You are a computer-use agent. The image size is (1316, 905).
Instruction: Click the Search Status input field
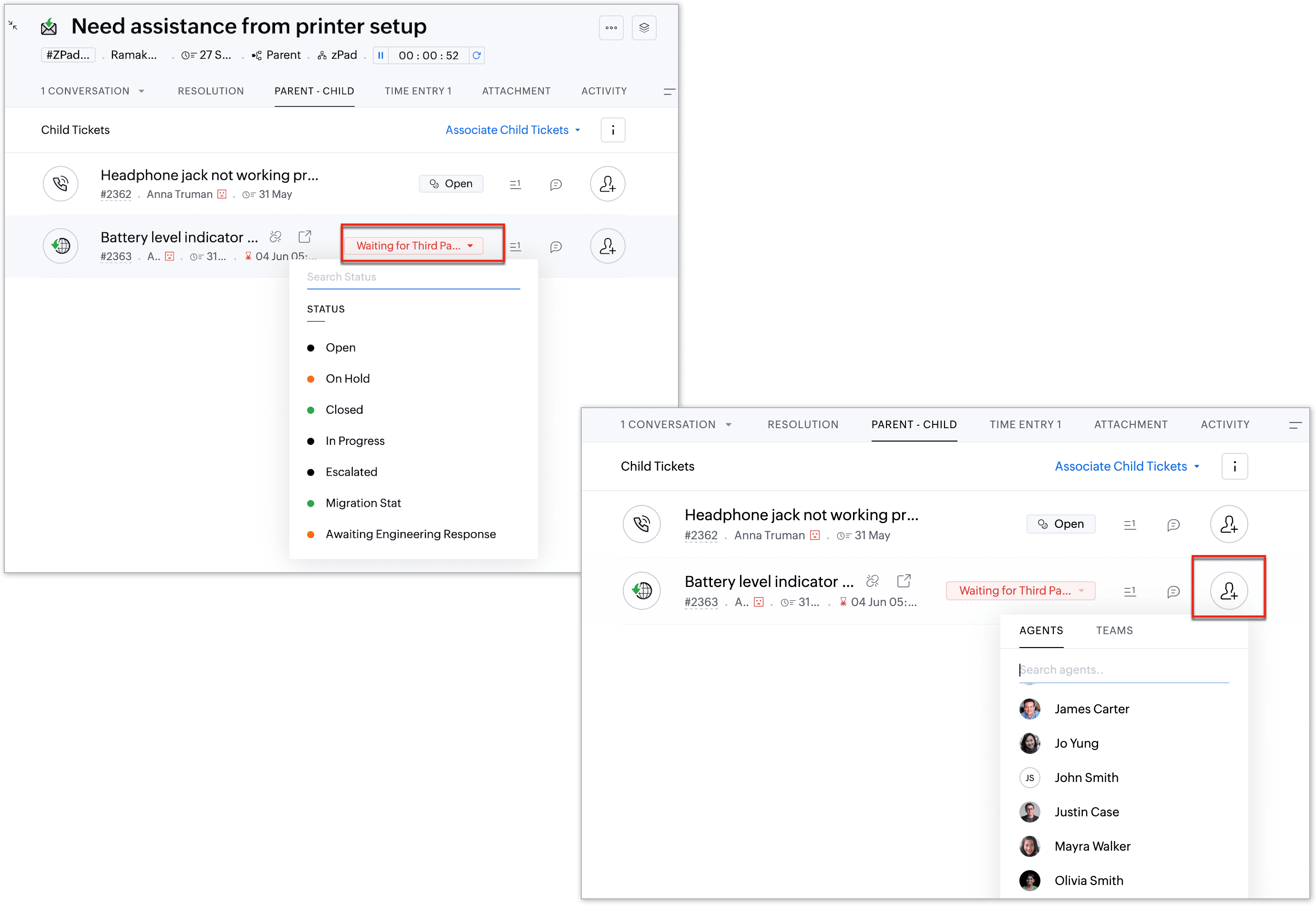click(x=413, y=278)
